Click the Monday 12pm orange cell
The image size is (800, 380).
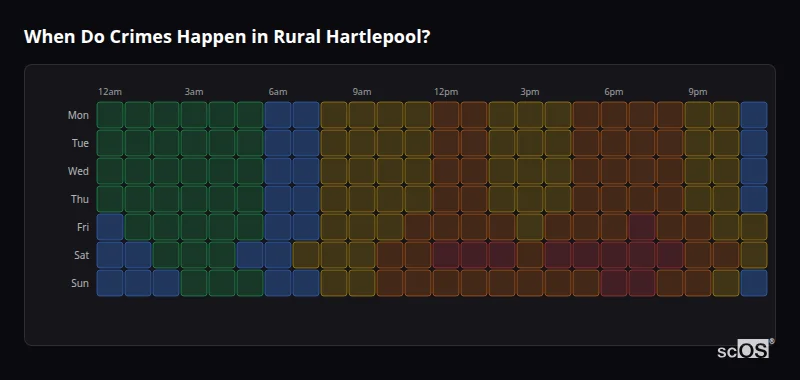click(446, 115)
